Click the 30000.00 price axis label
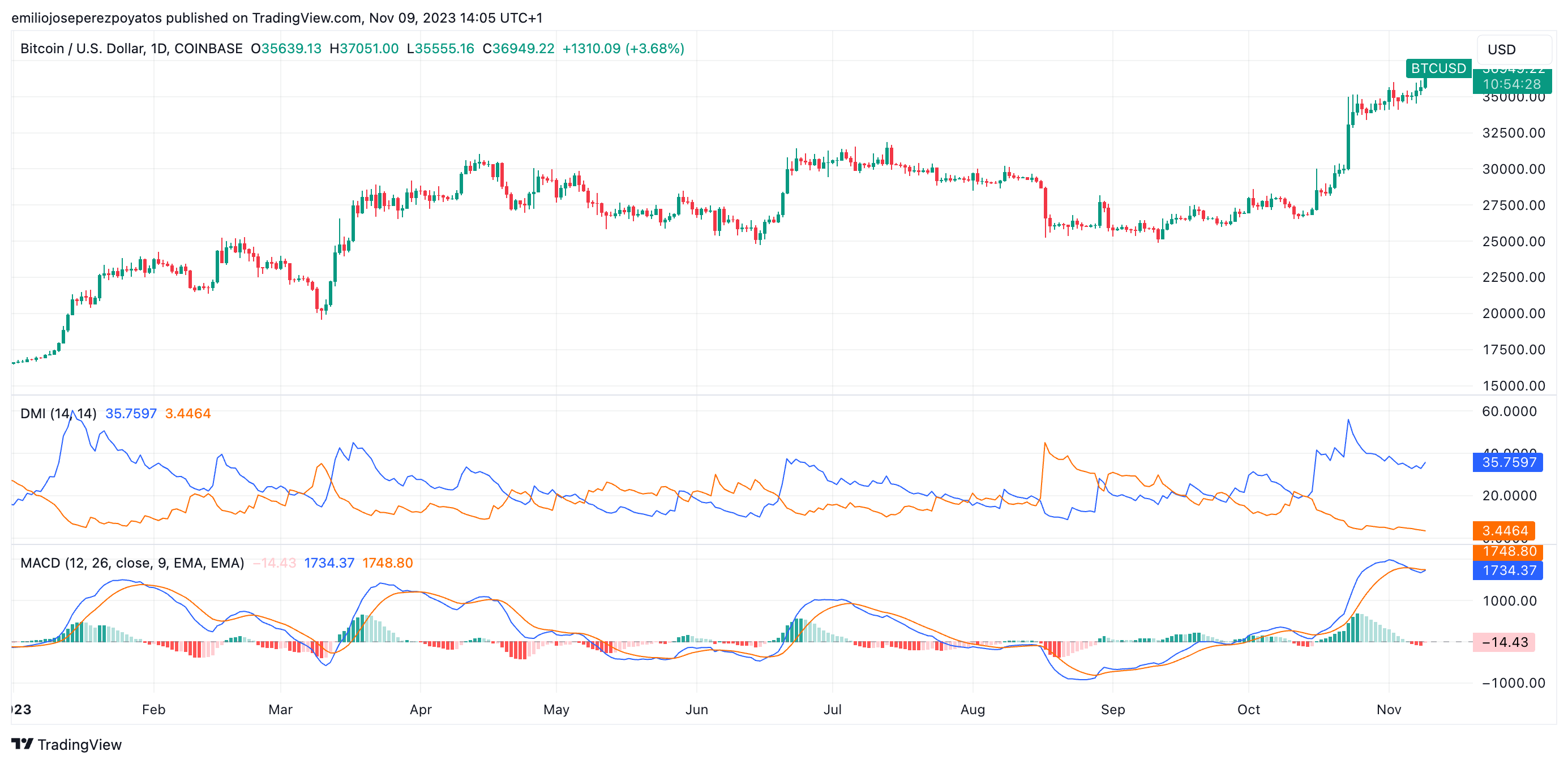The height and width of the screenshot is (764, 1568). point(1513,169)
